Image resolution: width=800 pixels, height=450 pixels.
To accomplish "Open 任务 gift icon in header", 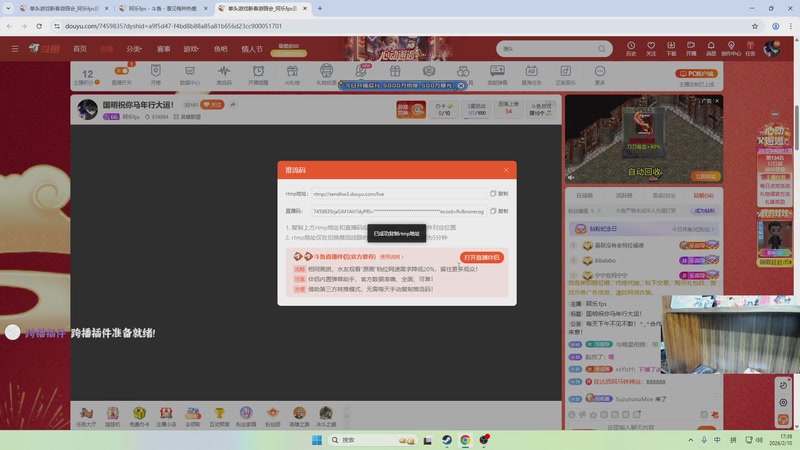I will click(750, 48).
